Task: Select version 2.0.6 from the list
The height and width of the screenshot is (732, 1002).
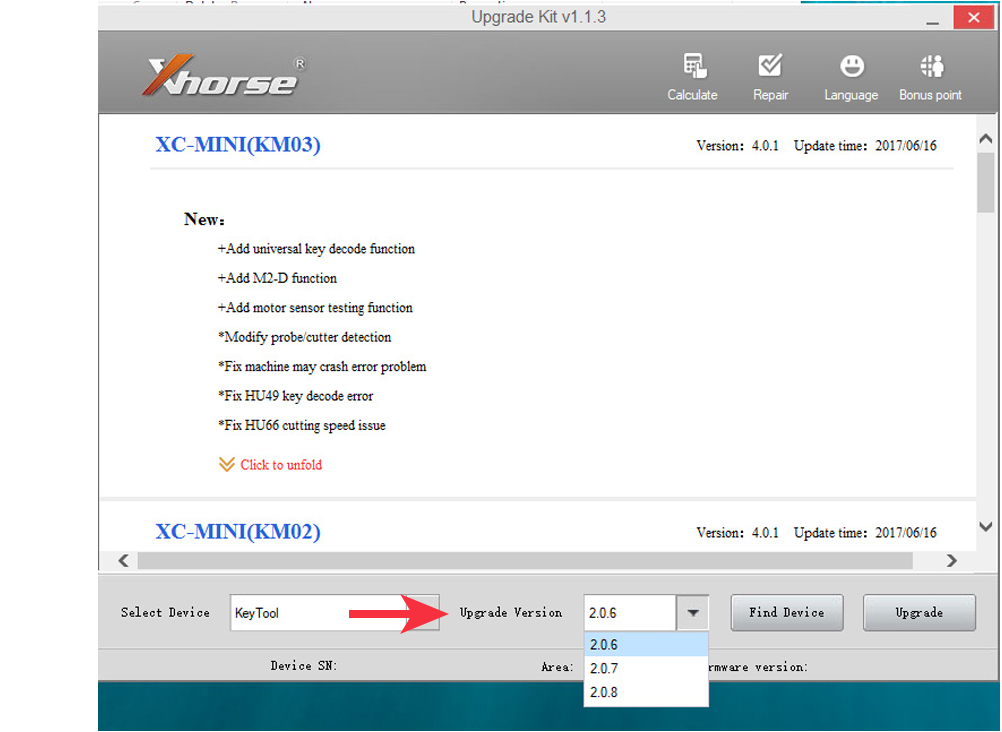Action: (x=646, y=644)
